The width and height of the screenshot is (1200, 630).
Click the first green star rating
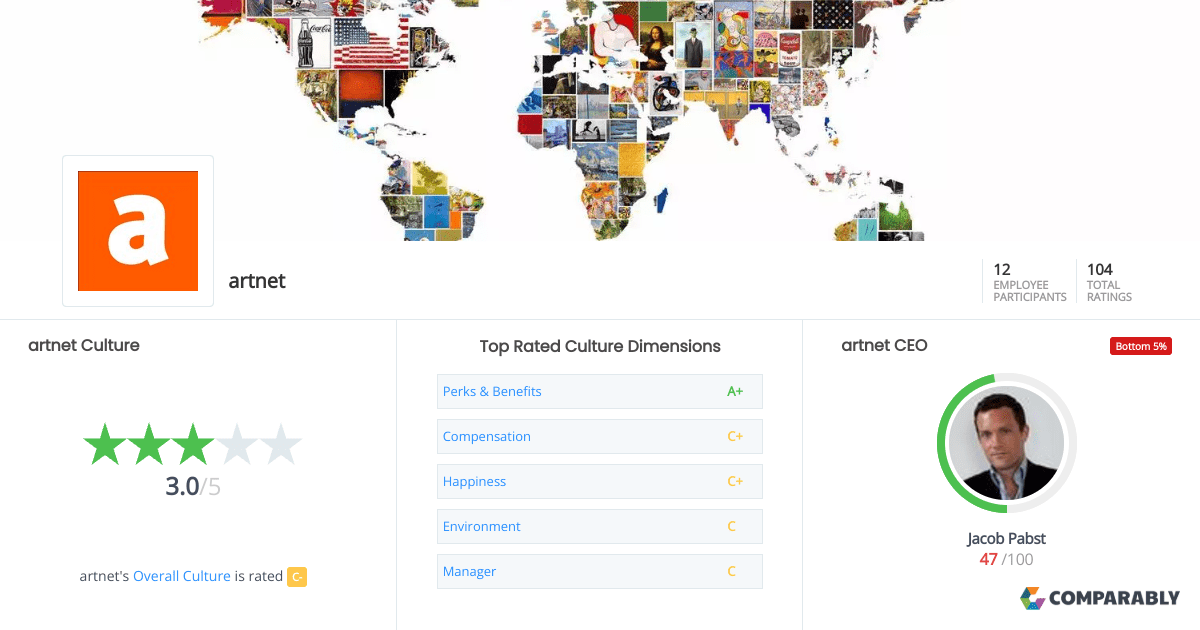click(x=106, y=443)
